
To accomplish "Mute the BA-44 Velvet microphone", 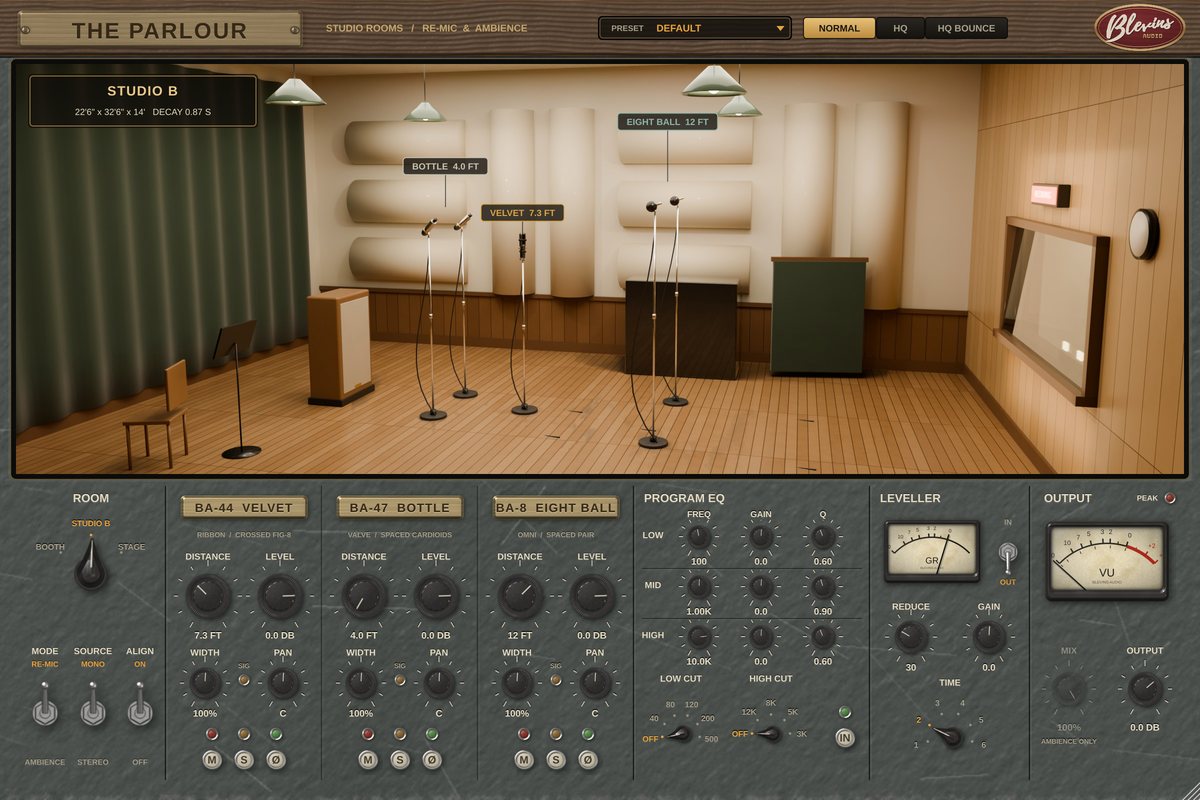I will click(212, 760).
